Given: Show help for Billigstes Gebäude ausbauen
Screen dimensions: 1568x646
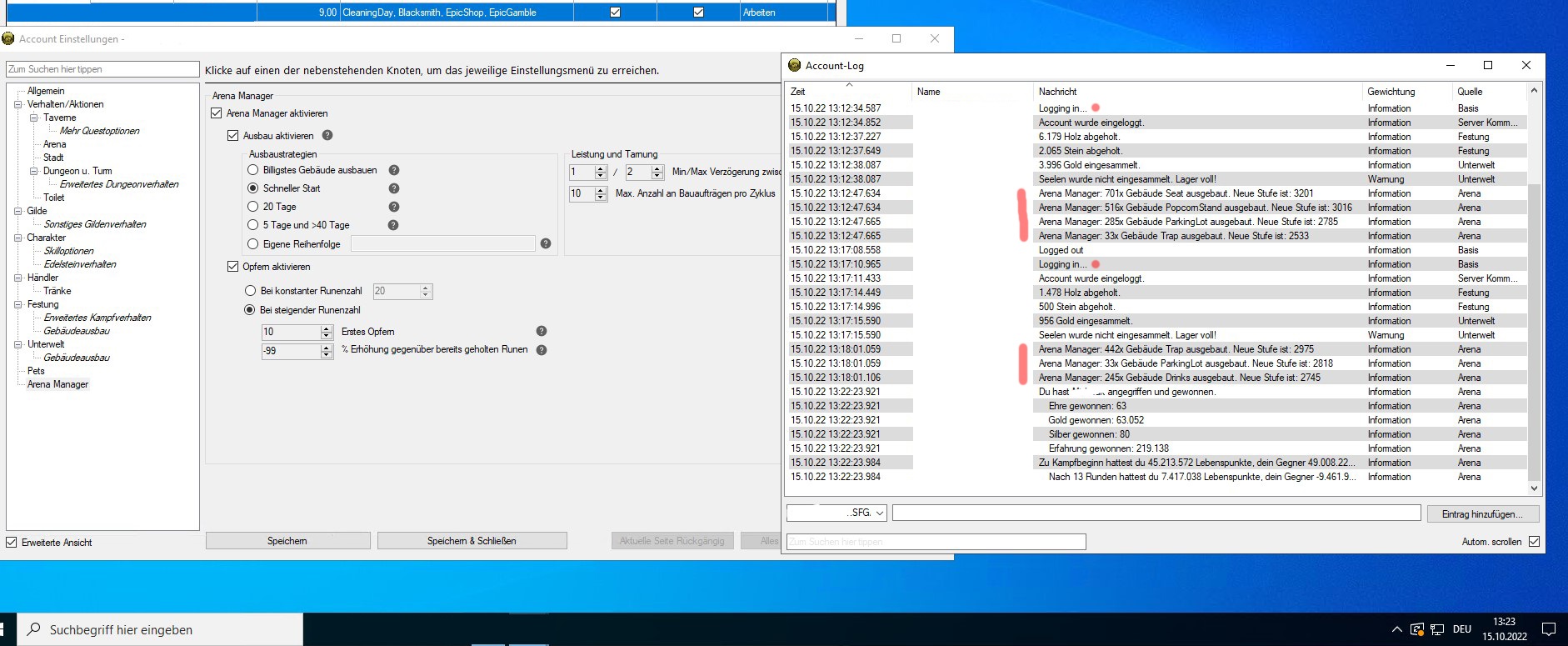Looking at the screenshot, I should [394, 170].
